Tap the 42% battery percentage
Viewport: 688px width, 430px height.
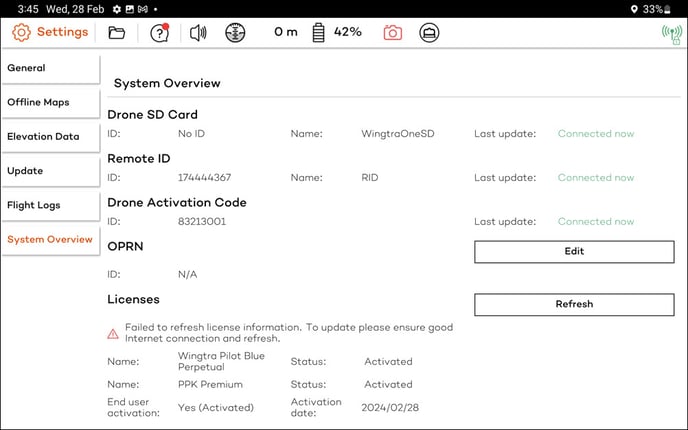348,32
